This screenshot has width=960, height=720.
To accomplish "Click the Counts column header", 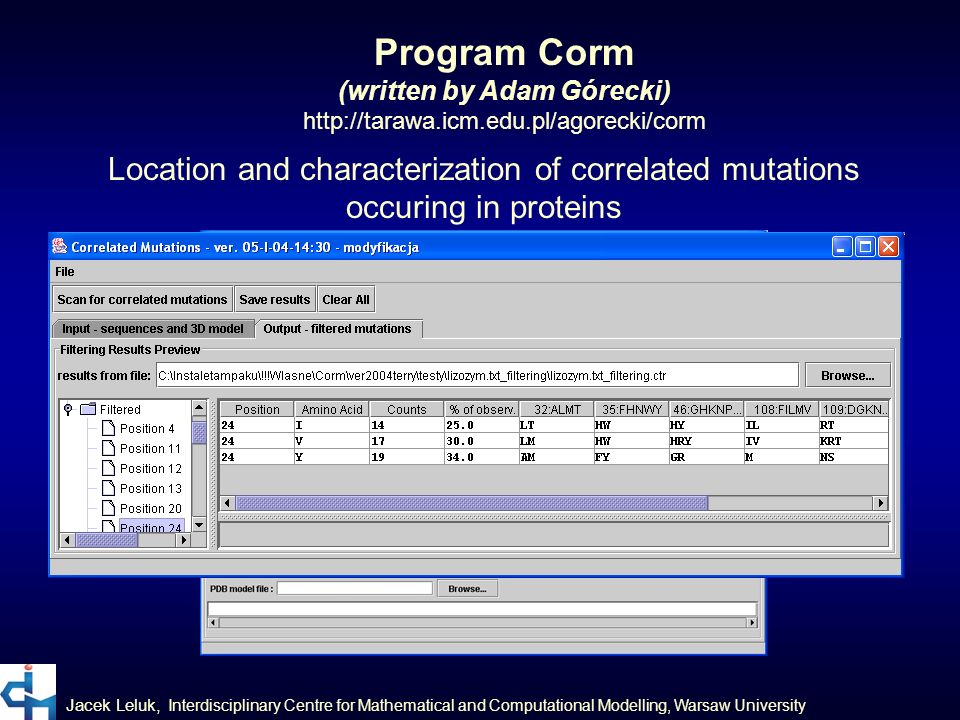I will click(407, 410).
